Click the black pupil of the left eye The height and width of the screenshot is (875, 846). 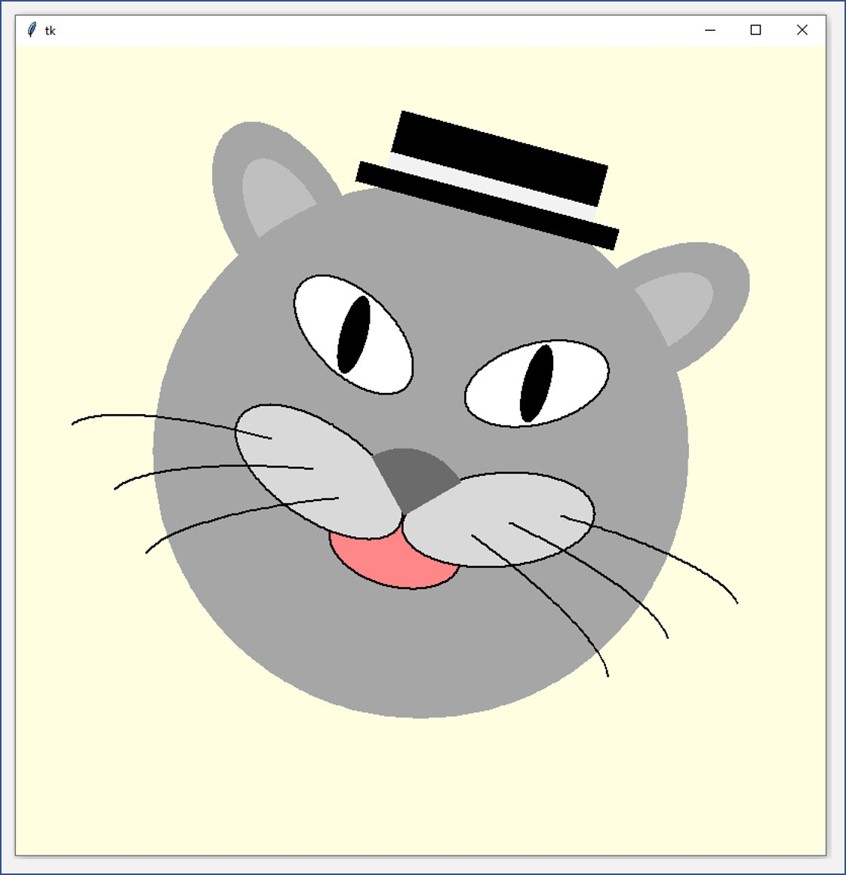(353, 334)
